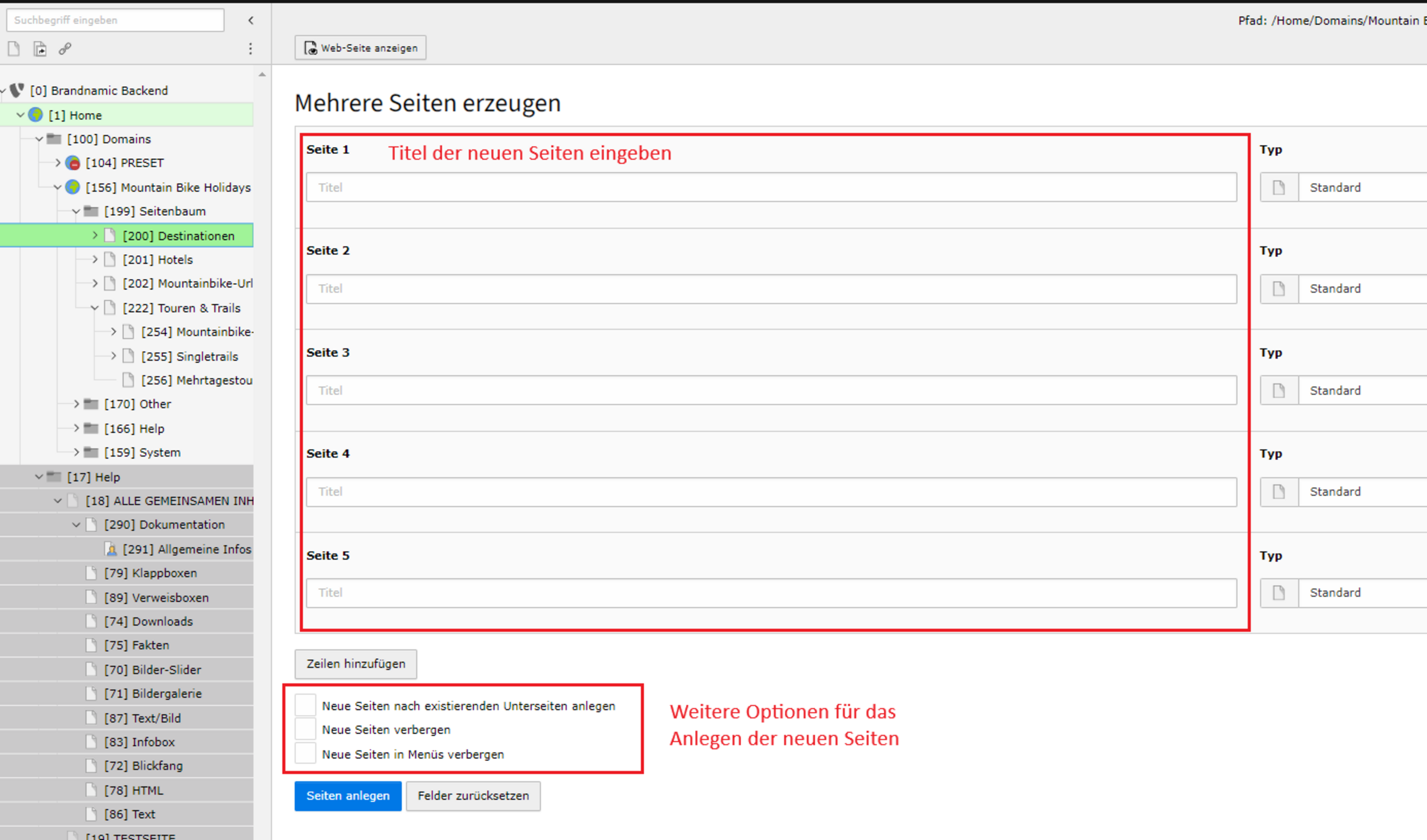The image size is (1427, 840).
Task: Click the chain link icon in tree toolbar
Action: pos(65,48)
